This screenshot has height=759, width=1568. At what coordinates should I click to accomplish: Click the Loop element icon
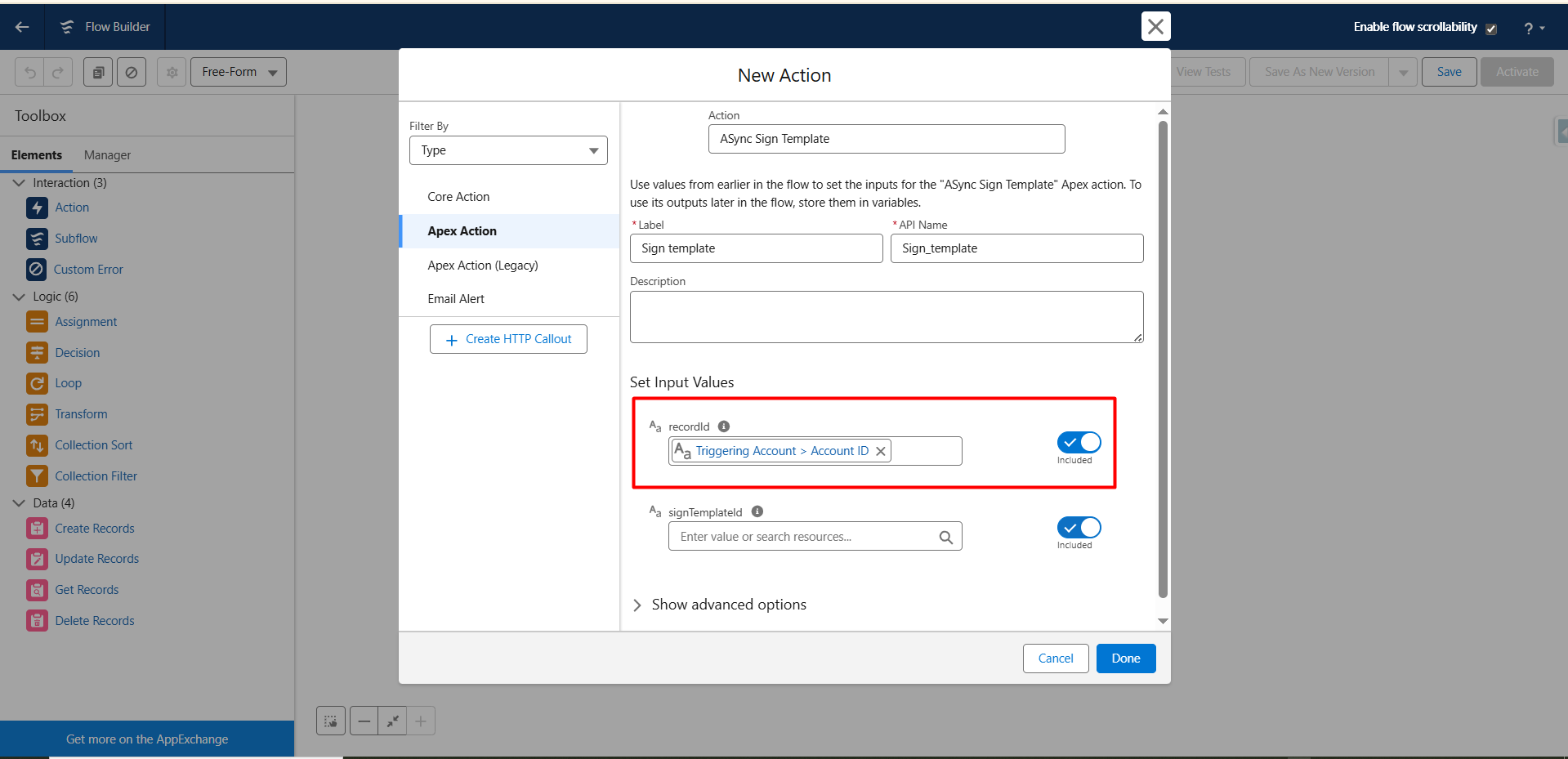(37, 383)
